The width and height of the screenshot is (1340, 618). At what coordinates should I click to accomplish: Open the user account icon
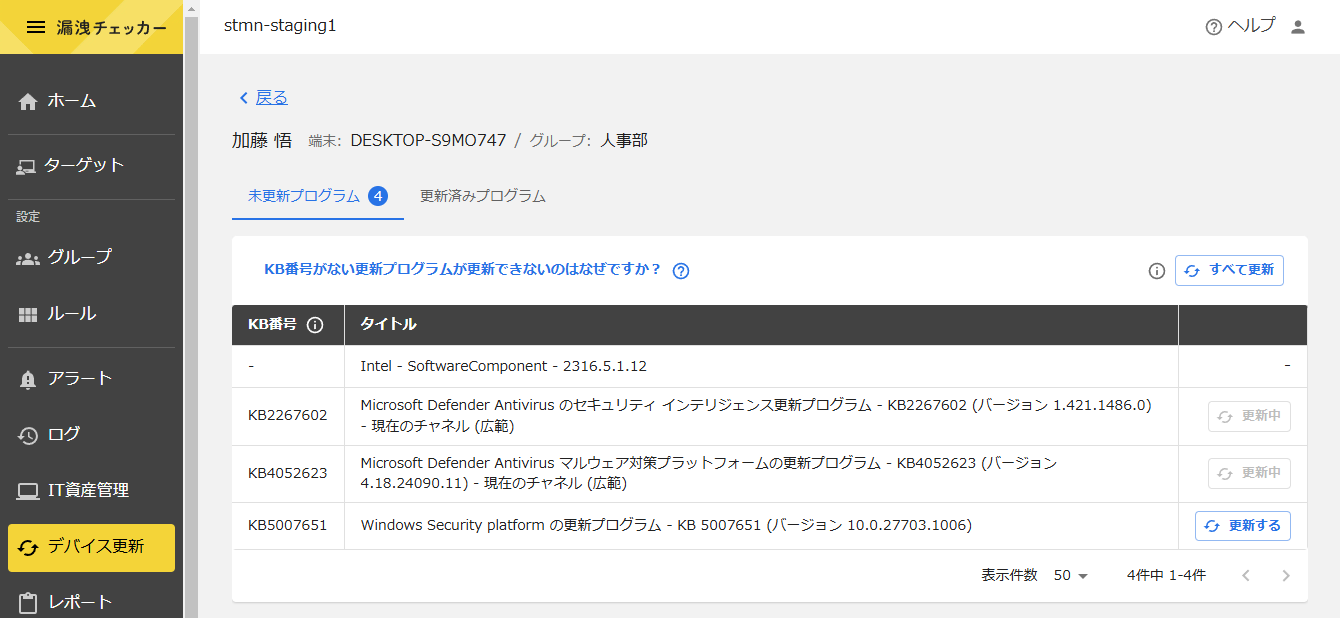[1298, 27]
